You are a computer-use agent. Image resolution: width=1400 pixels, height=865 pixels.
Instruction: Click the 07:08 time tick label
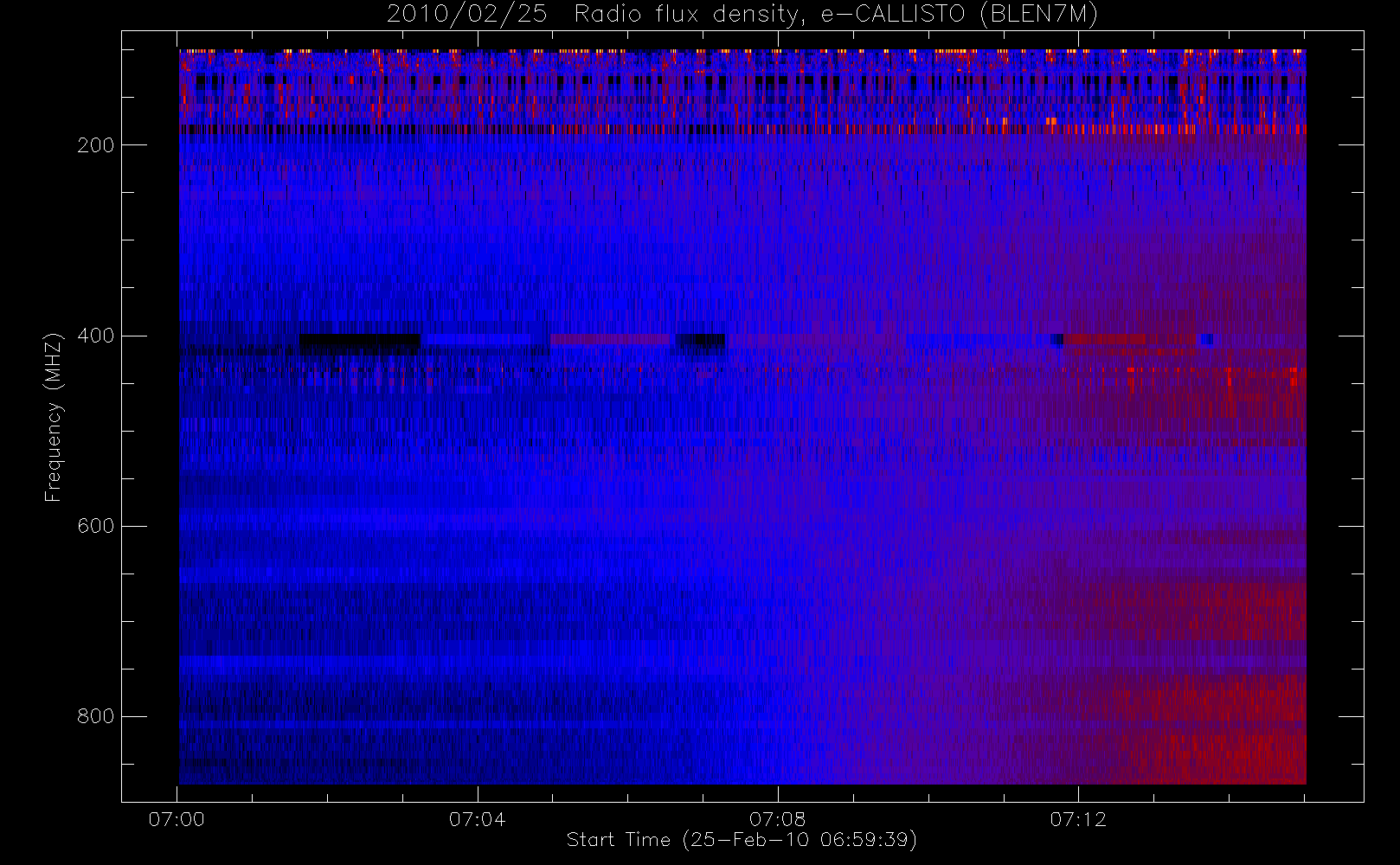[777, 819]
